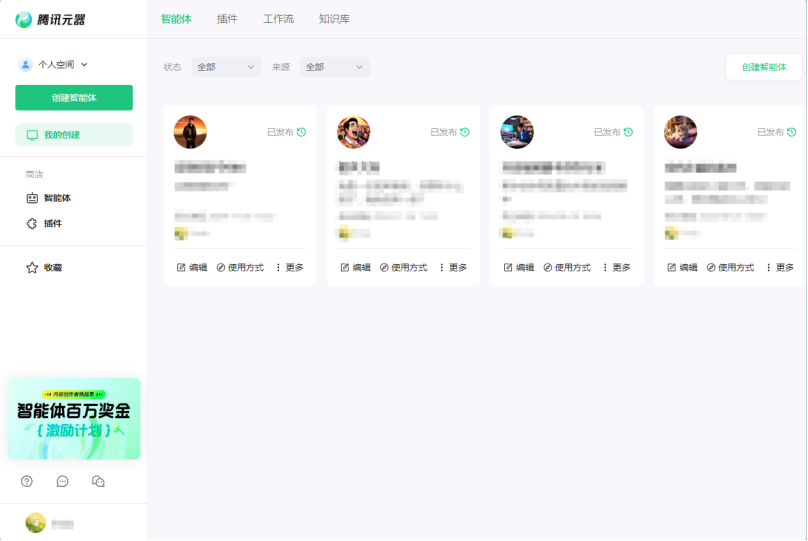This screenshot has height=541, width=808.
Task: Open the 工作流 tab
Action: tap(278, 19)
